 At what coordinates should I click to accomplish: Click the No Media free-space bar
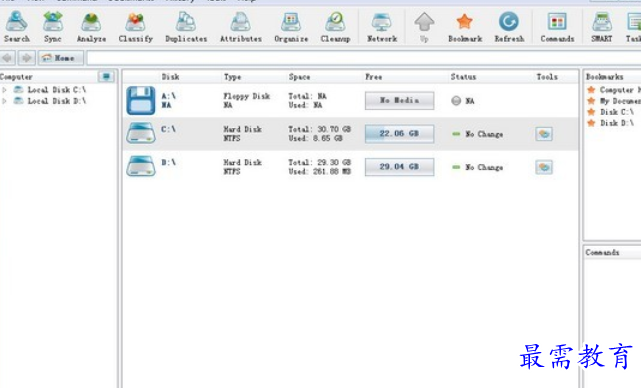(x=399, y=101)
